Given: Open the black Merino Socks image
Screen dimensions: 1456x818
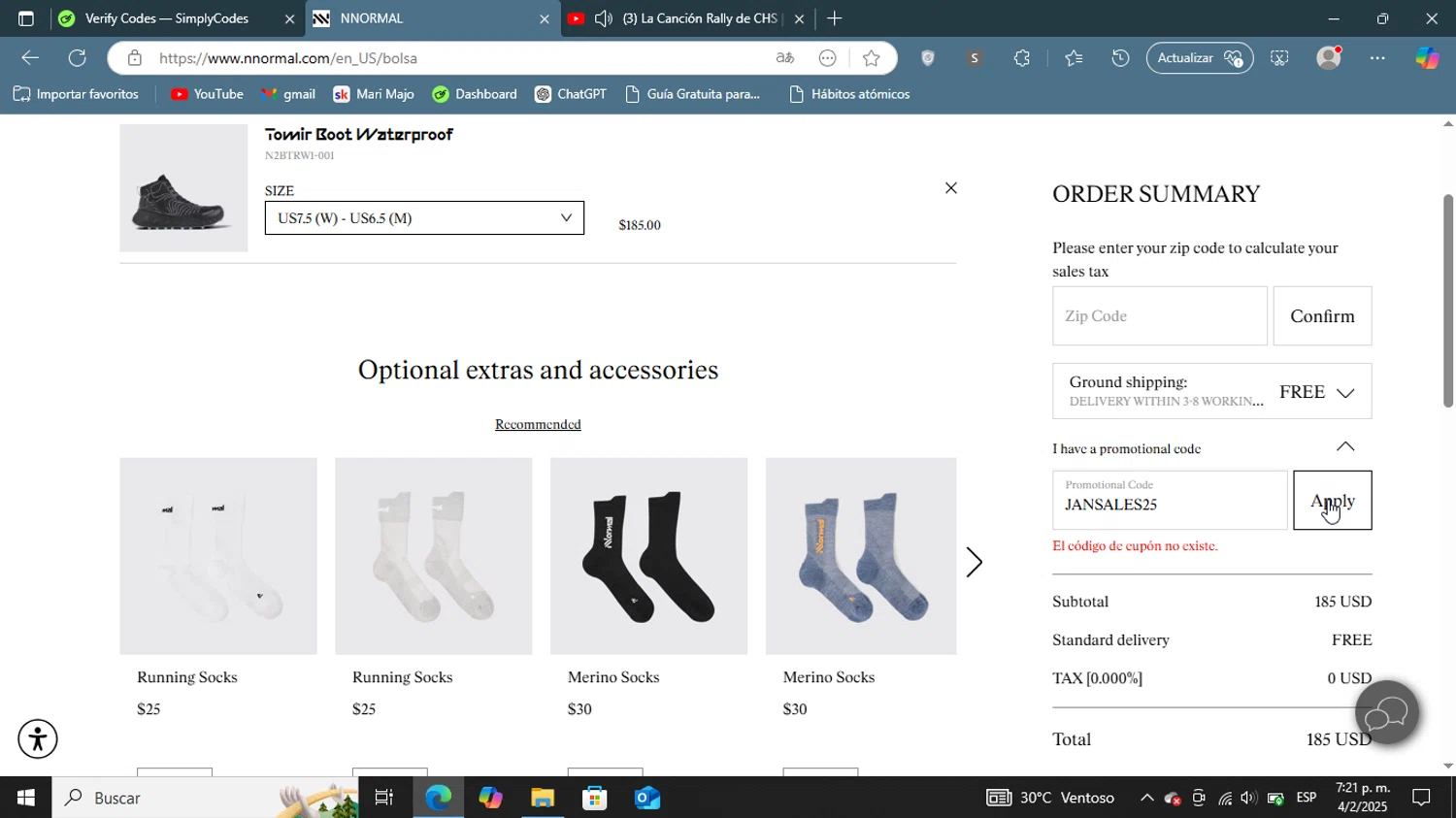Looking at the screenshot, I should point(648,556).
